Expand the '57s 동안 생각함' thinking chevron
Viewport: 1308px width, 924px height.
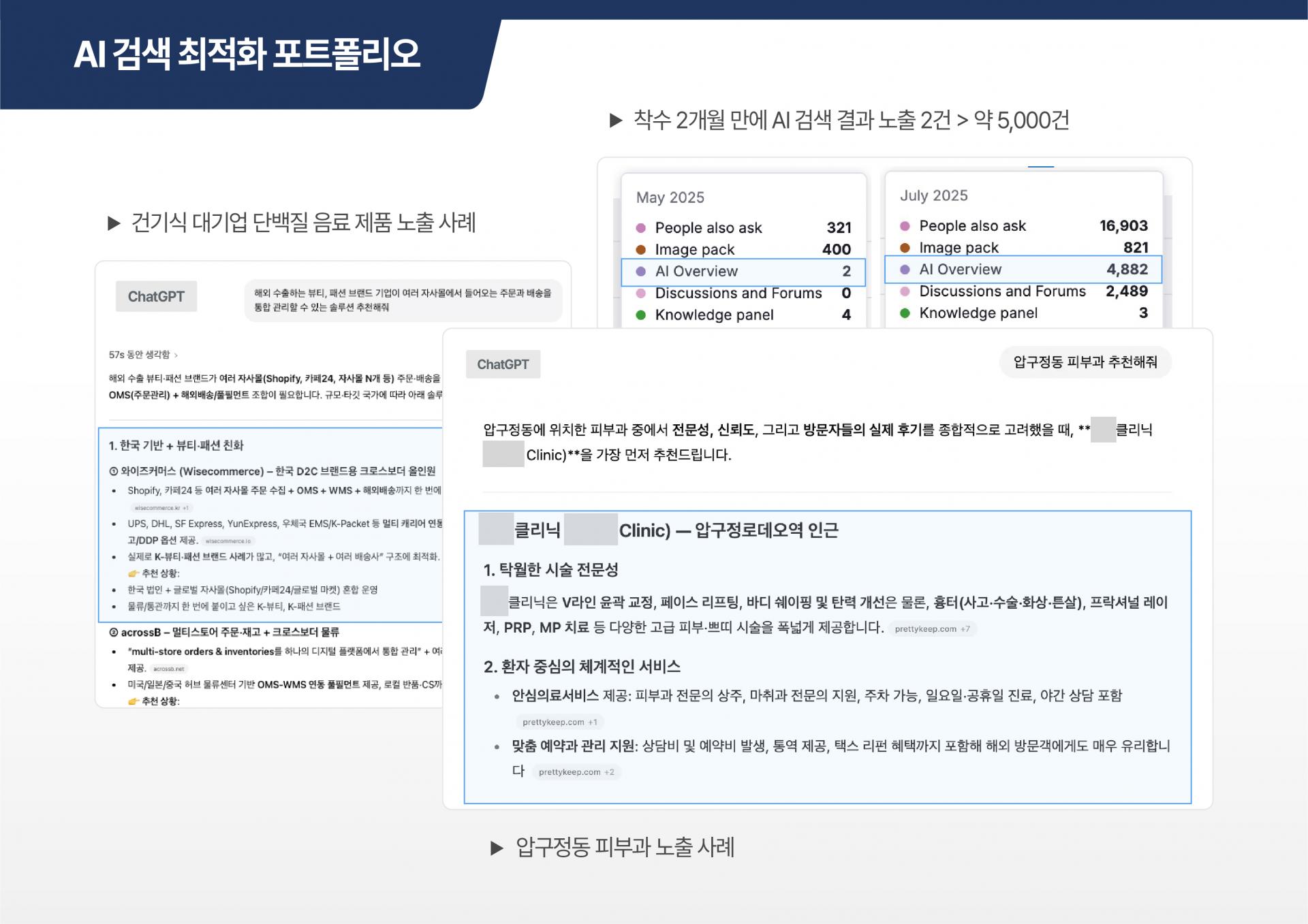pos(176,355)
